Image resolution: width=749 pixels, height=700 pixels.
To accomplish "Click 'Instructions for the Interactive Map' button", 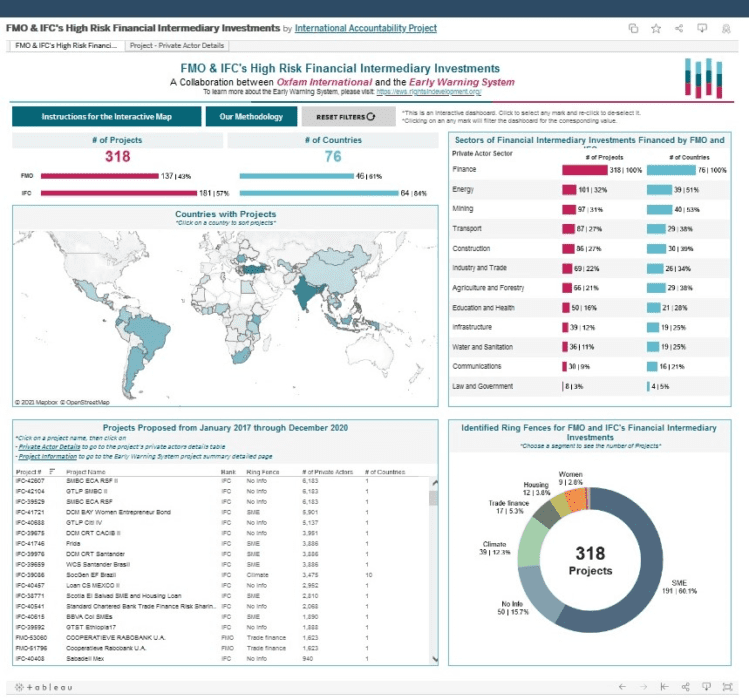I will 107,116.
